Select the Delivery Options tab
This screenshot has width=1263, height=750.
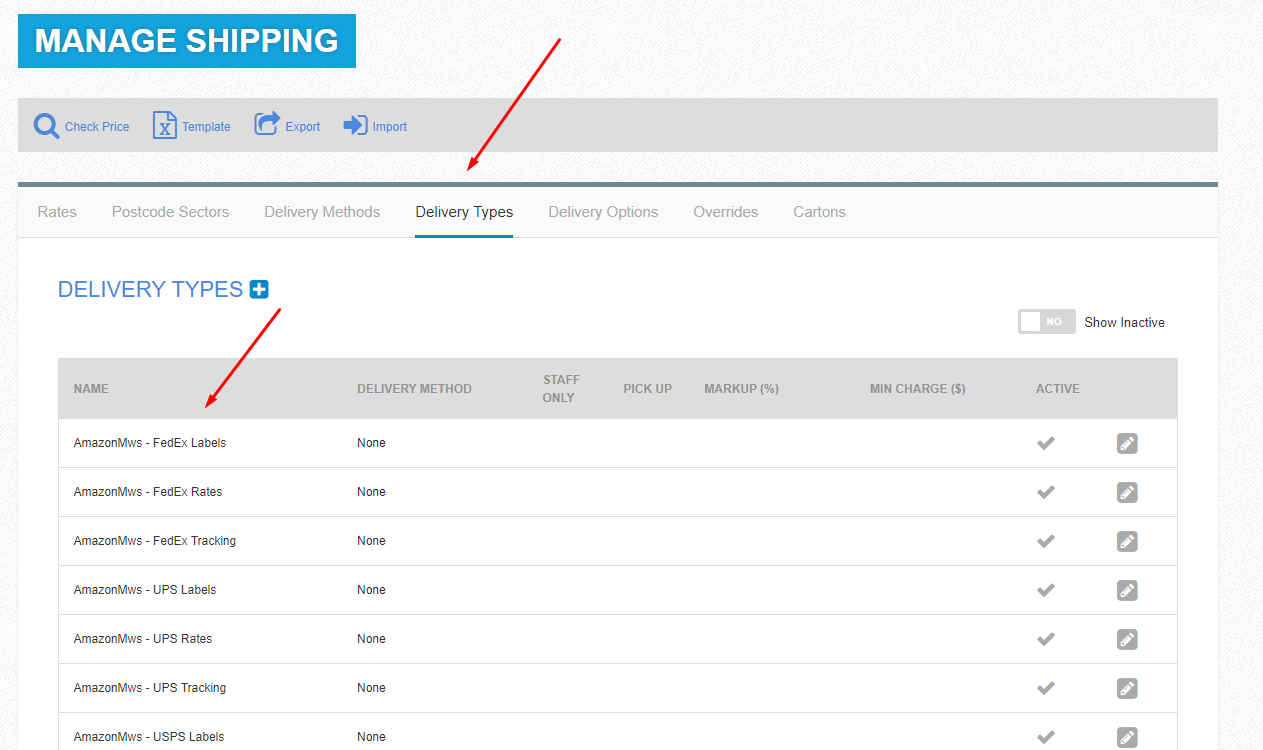(x=603, y=212)
